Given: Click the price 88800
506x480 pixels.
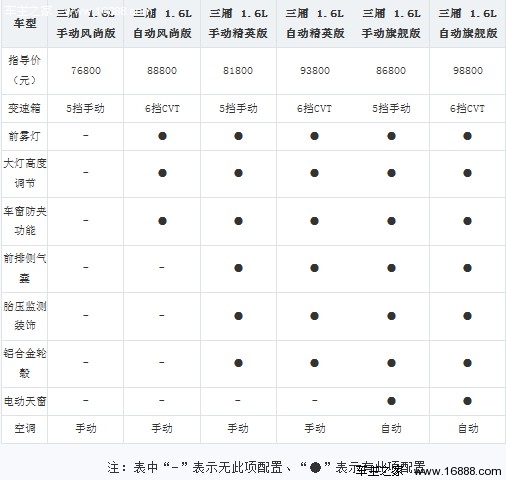Looking at the screenshot, I should pos(162,71).
